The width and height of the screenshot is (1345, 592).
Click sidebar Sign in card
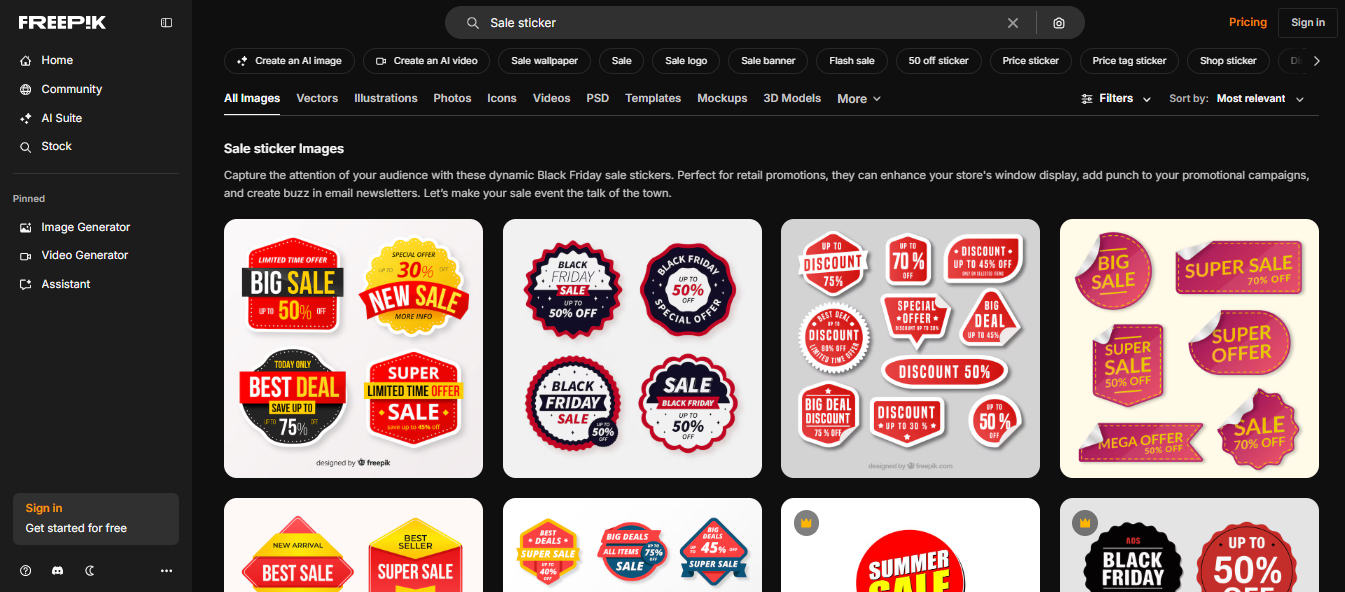tap(96, 518)
